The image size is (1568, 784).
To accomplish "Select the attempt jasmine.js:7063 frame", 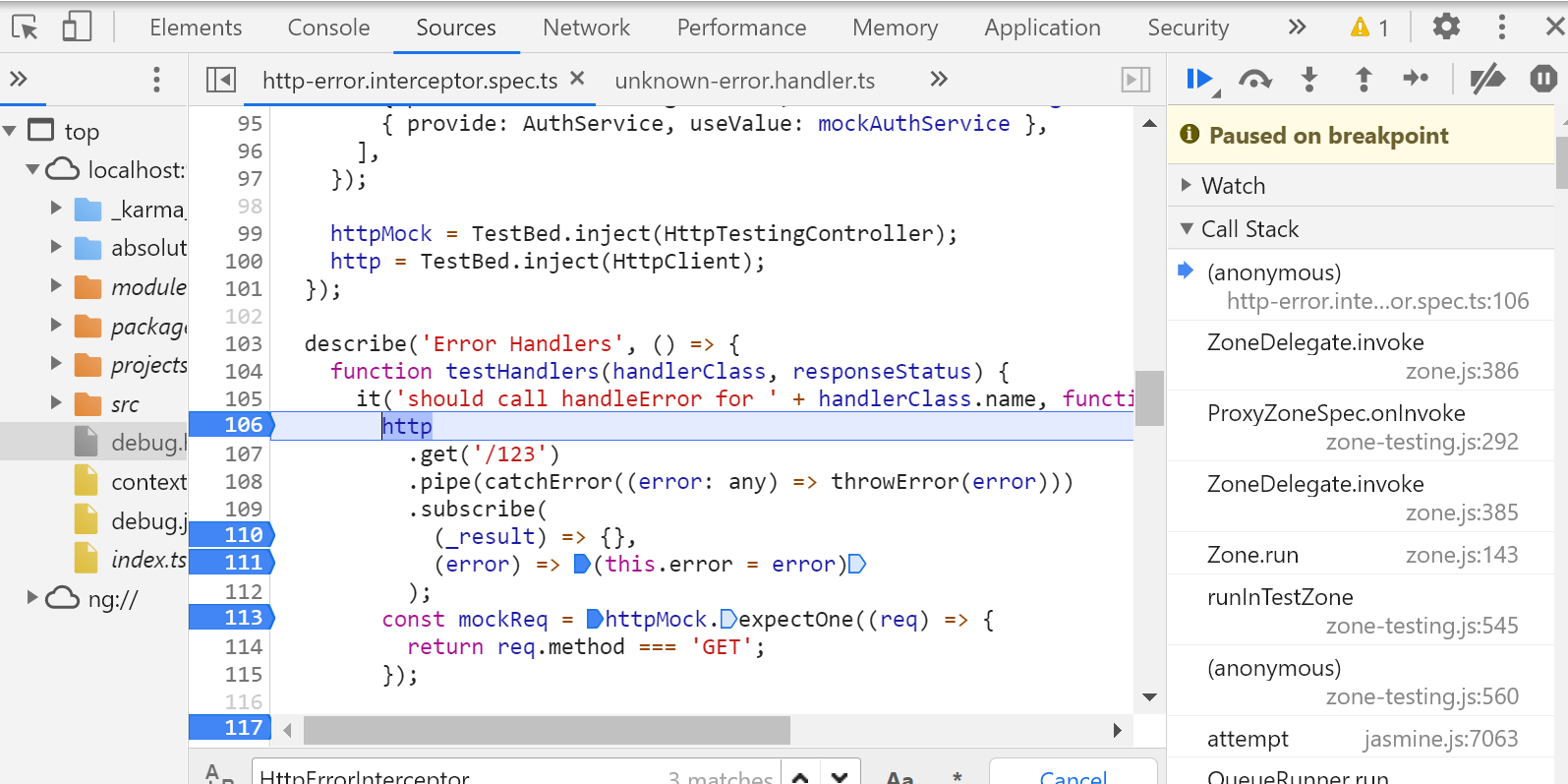I will pyautogui.click(x=1362, y=739).
